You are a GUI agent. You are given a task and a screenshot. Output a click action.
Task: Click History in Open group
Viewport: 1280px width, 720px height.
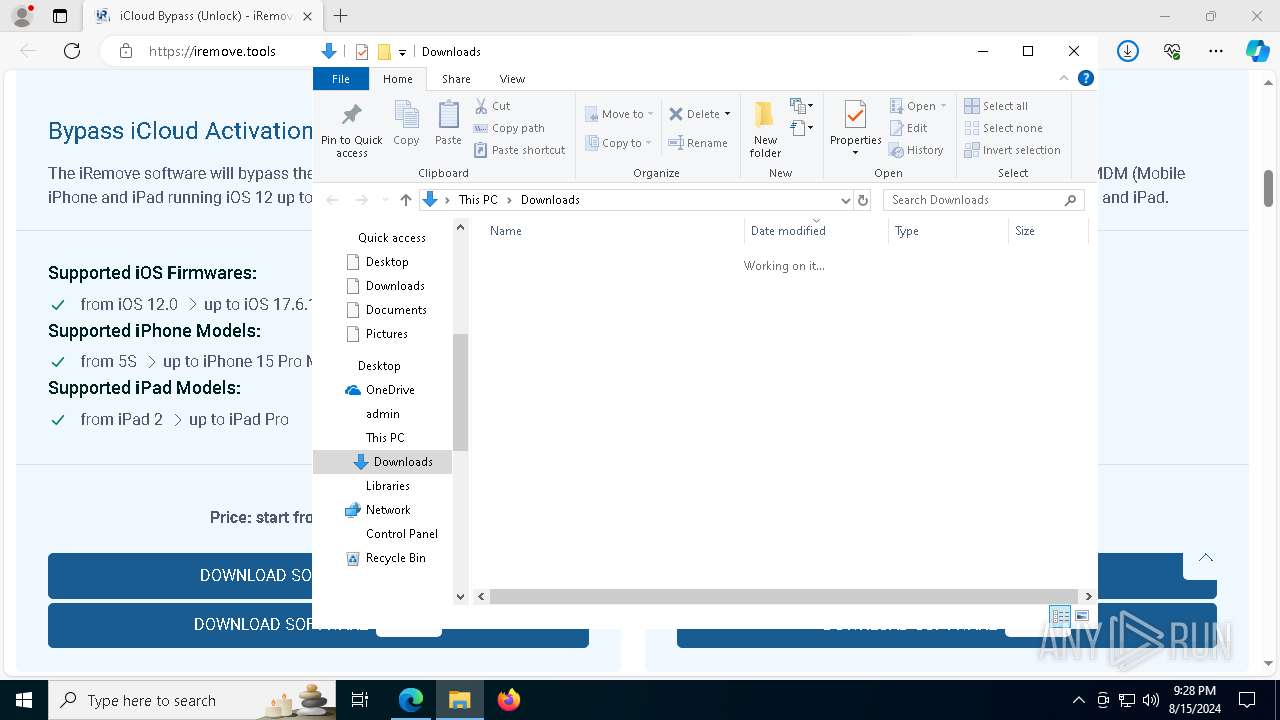(916, 150)
